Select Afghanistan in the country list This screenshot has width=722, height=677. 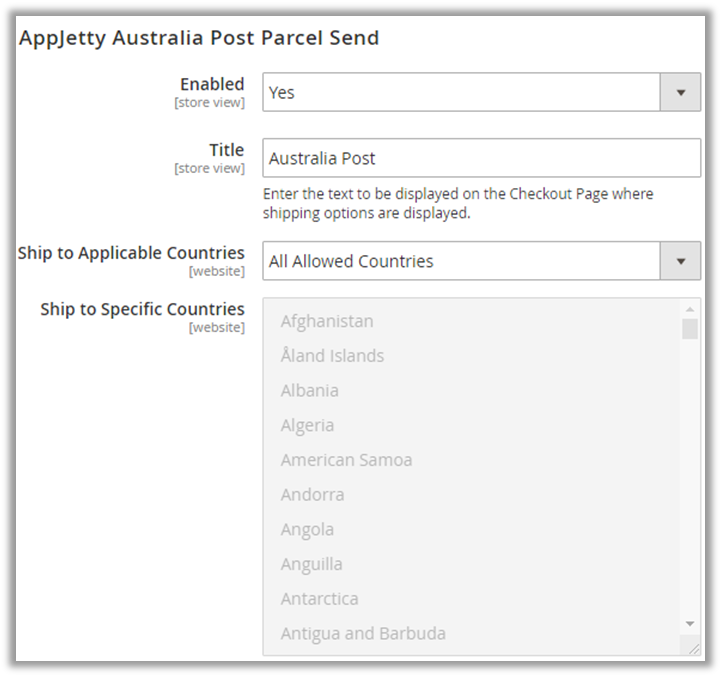pyautogui.click(x=327, y=321)
